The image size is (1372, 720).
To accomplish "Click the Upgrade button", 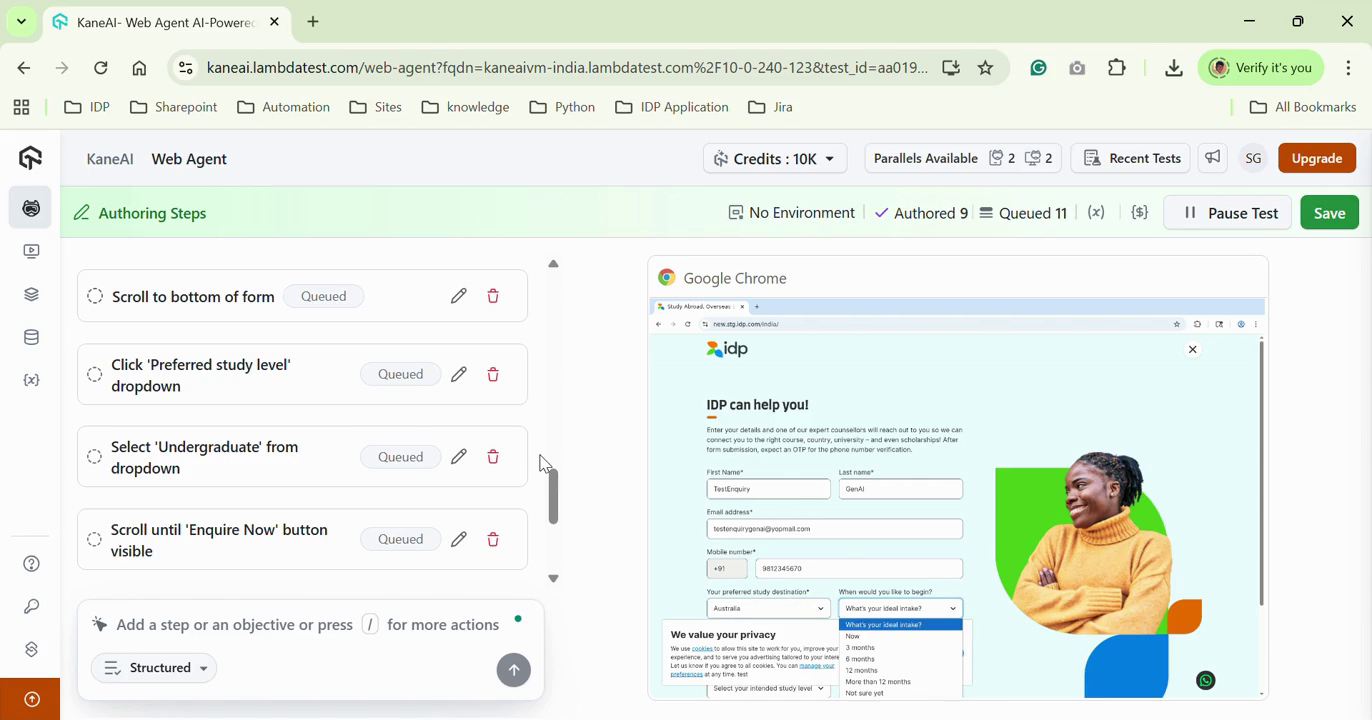I will coord(1317,158).
